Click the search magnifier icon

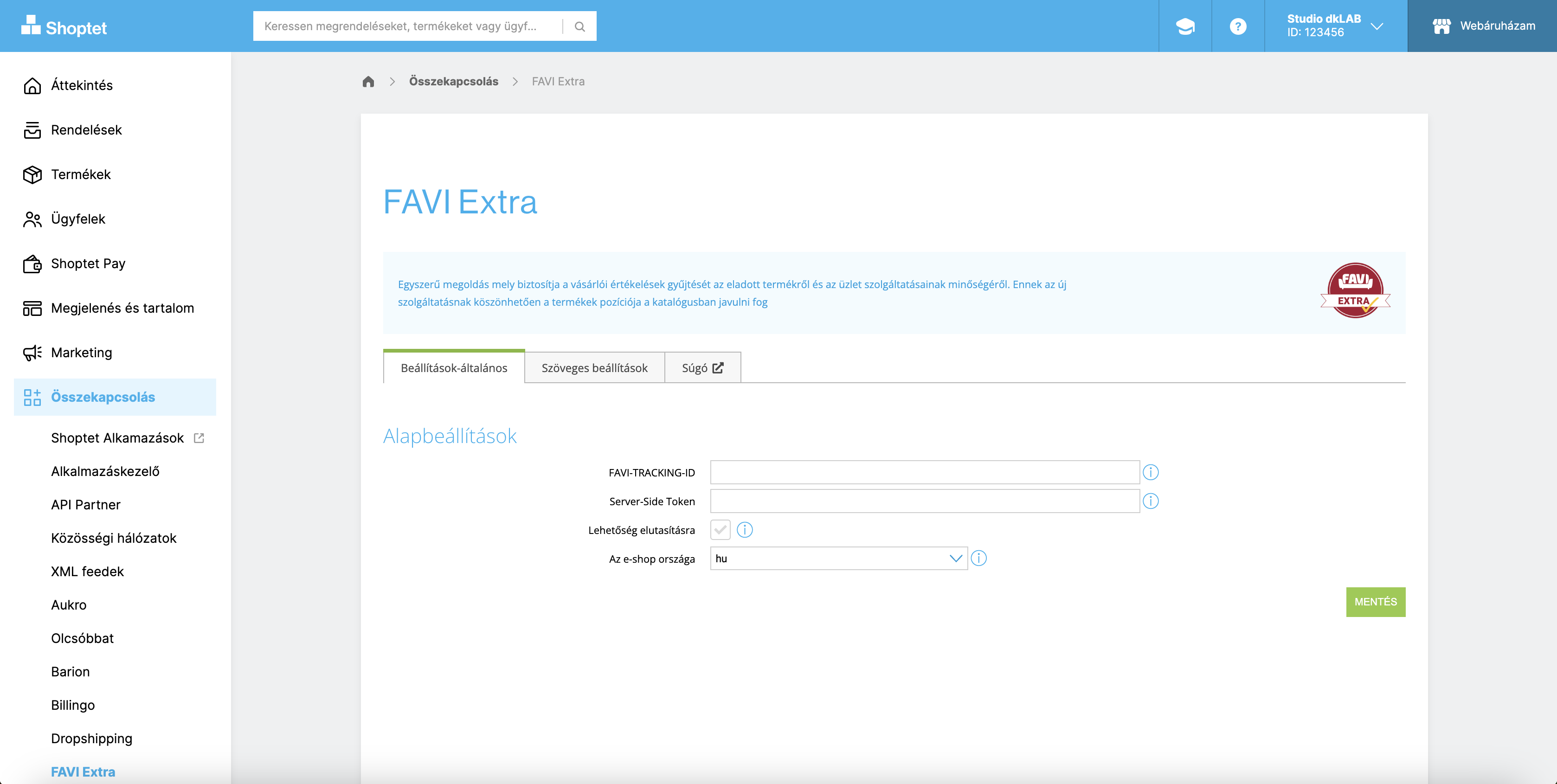click(579, 26)
